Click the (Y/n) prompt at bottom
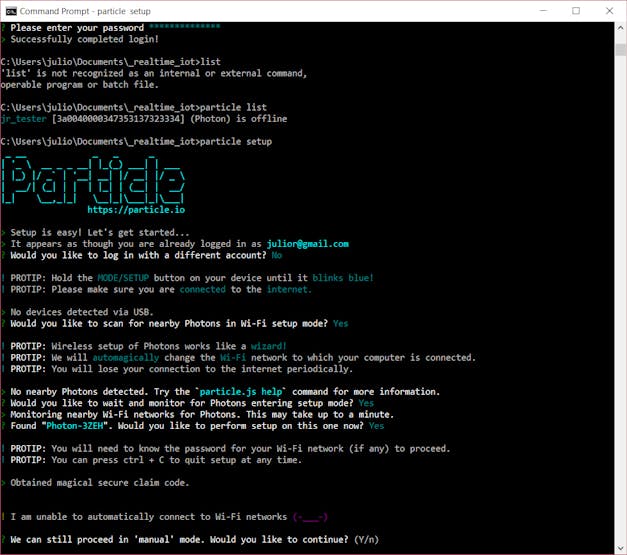627x555 pixels. click(x=366, y=539)
